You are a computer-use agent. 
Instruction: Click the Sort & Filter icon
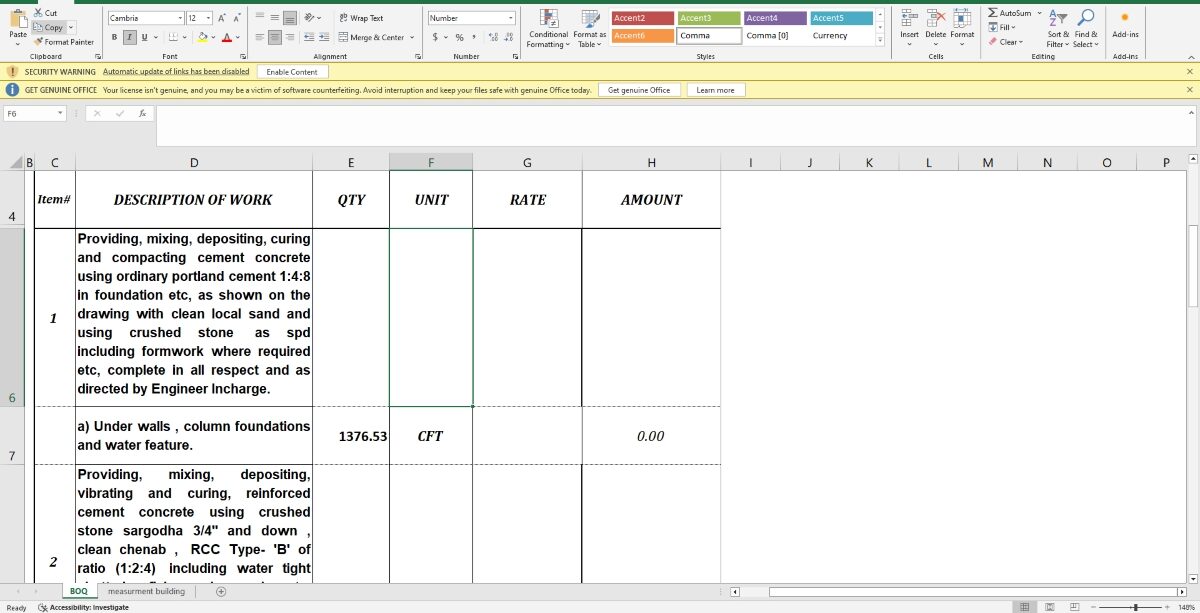(x=1057, y=18)
